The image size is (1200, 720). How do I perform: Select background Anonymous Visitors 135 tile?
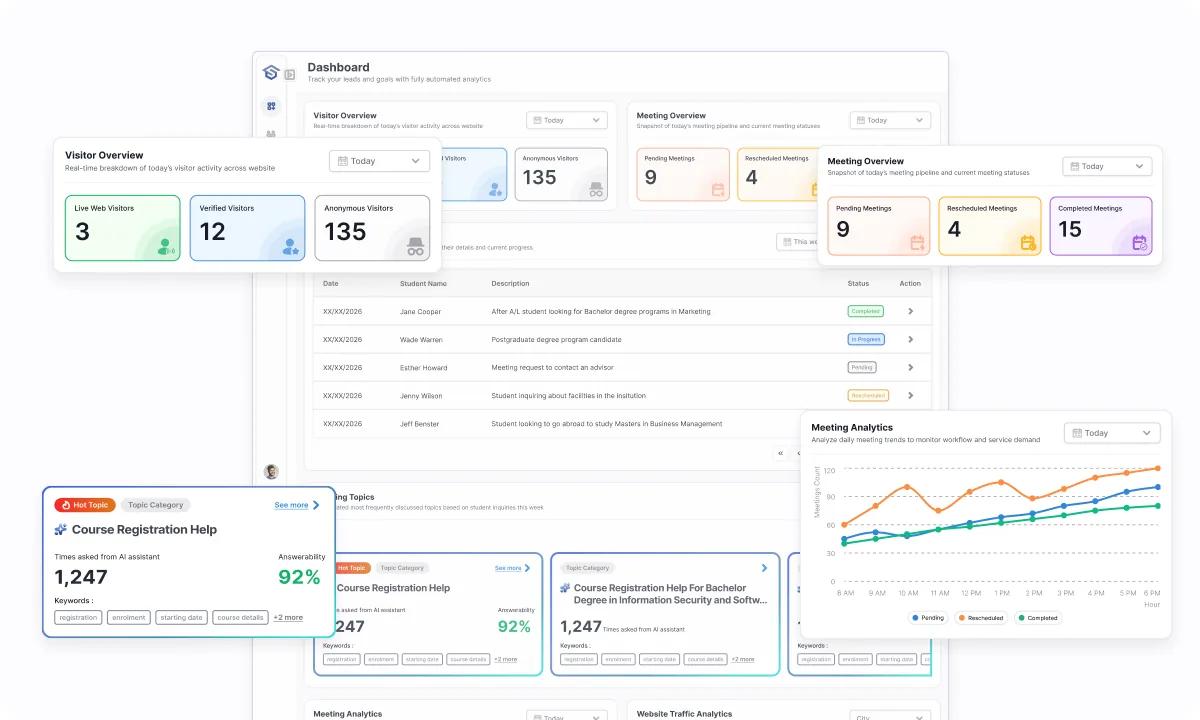(x=561, y=174)
